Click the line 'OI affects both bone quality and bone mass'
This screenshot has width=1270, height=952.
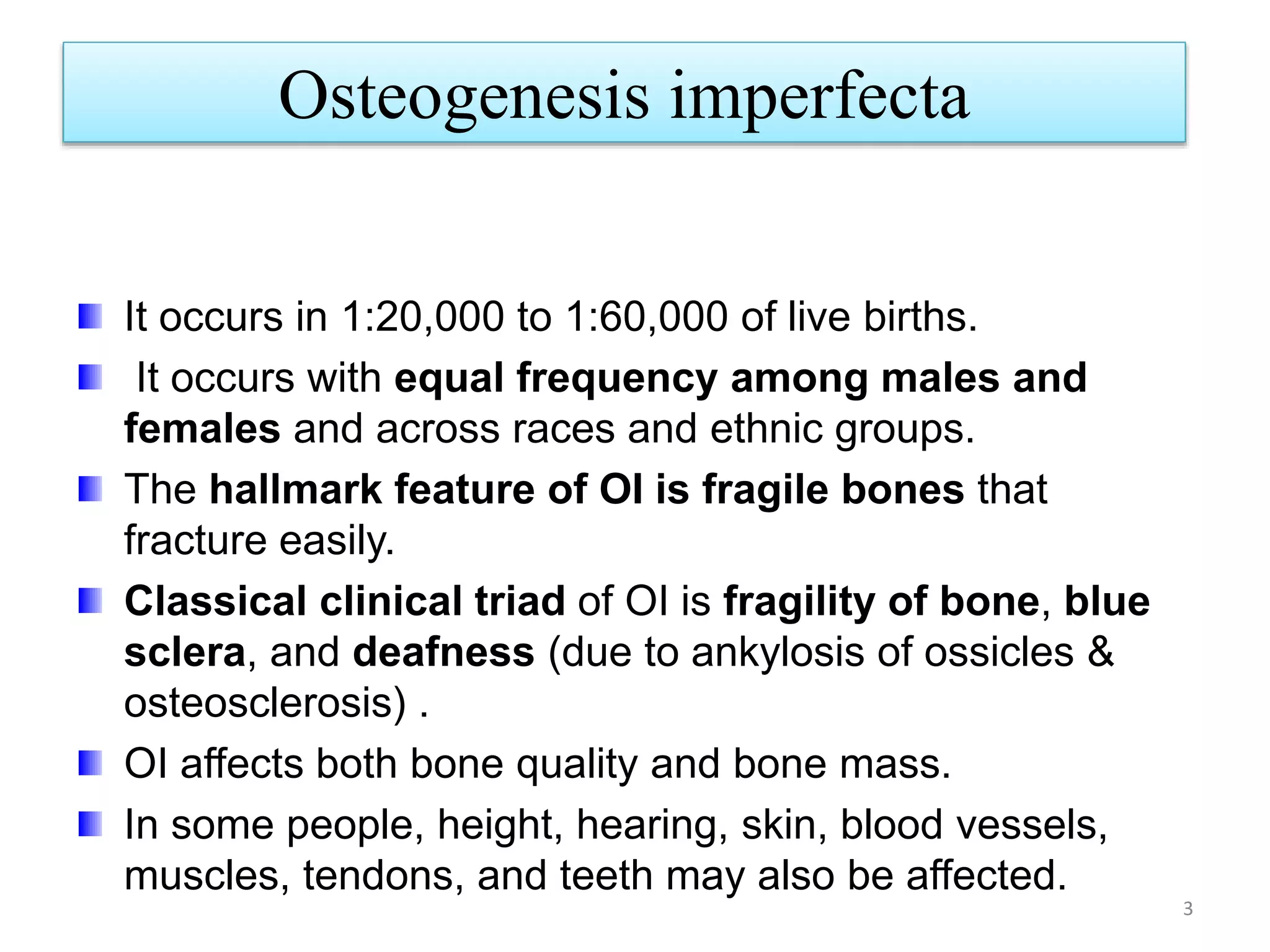pyautogui.click(x=538, y=764)
